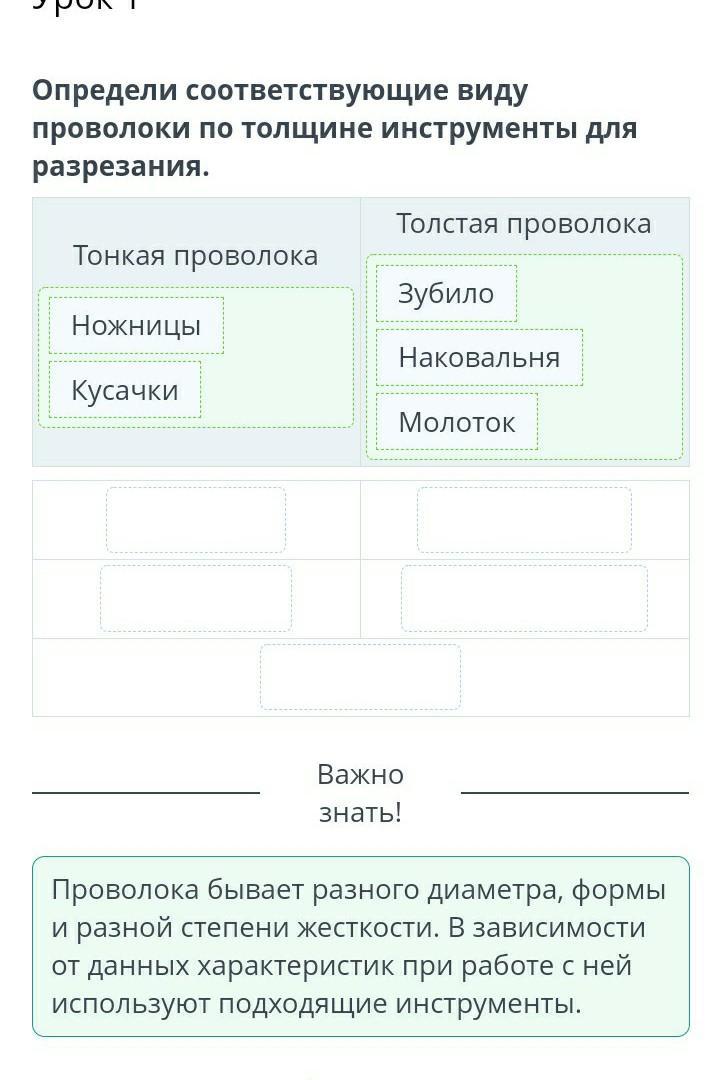Select the first-row right empty answer slot

pyautogui.click(x=524, y=520)
